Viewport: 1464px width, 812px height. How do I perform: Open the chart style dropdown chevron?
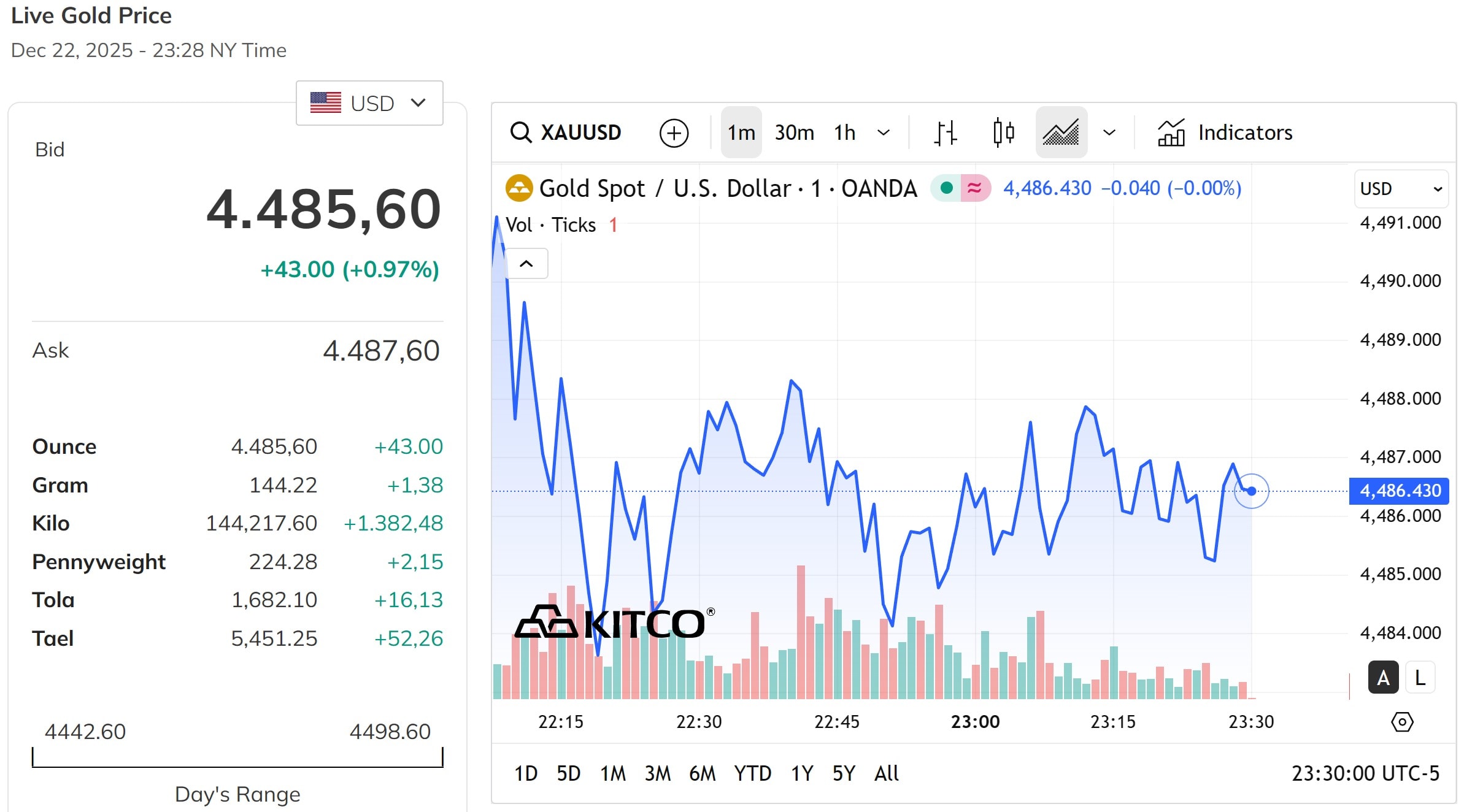tap(1109, 132)
